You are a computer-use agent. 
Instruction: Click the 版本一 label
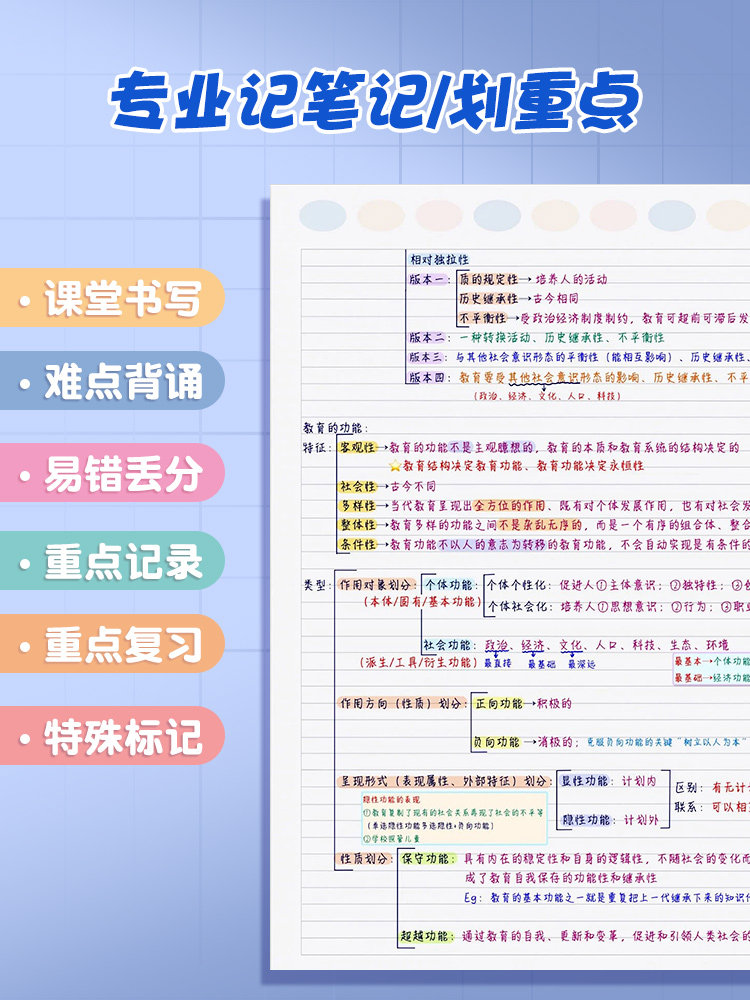428,279
